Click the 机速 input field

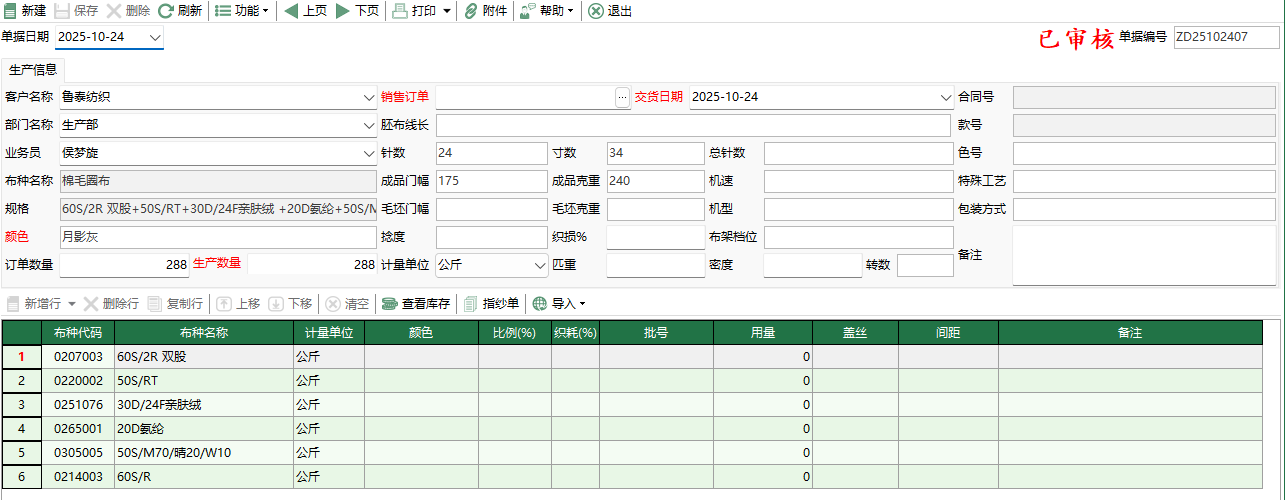[858, 181]
